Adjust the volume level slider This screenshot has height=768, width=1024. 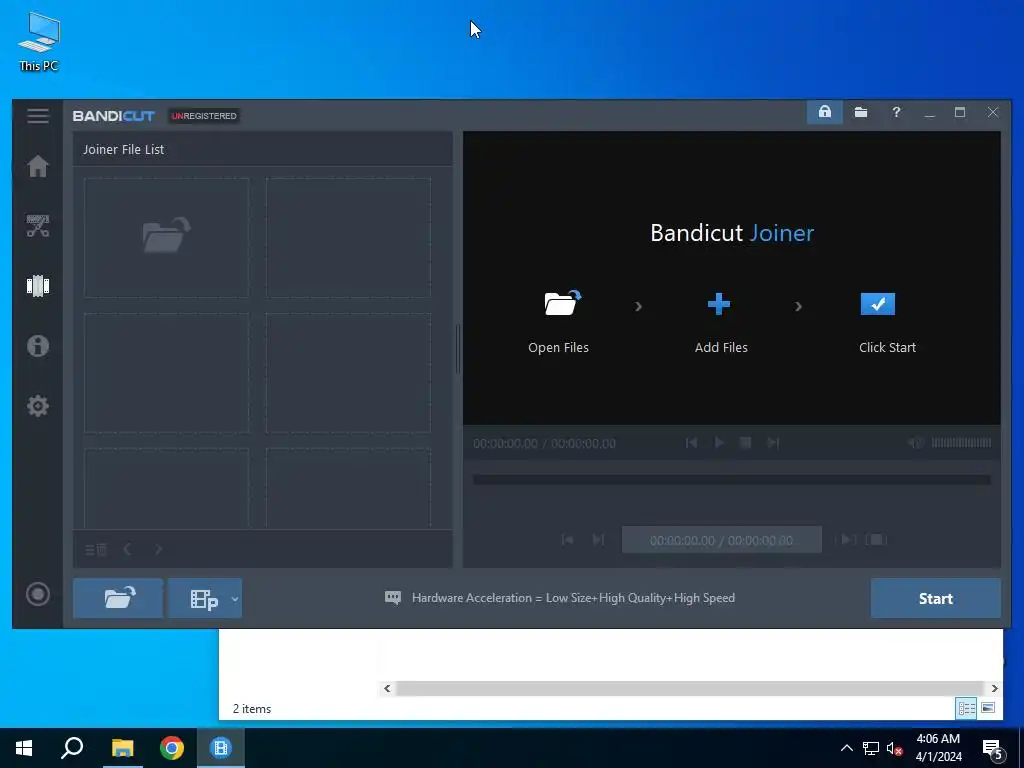961,443
